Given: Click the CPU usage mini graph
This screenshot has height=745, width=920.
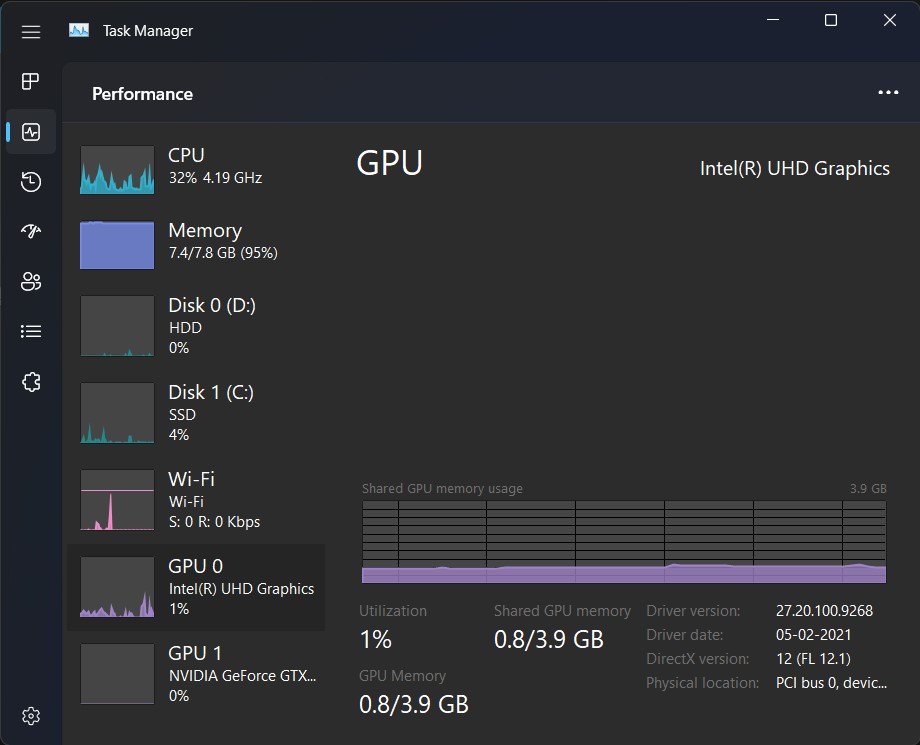Looking at the screenshot, I should pos(117,170).
